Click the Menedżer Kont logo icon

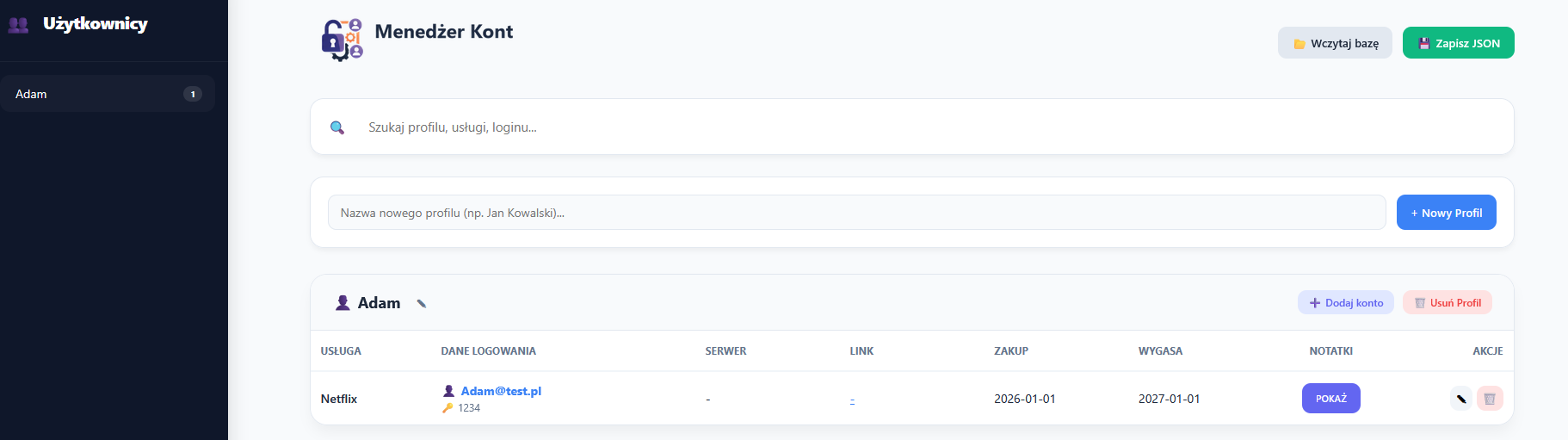pyautogui.click(x=342, y=40)
